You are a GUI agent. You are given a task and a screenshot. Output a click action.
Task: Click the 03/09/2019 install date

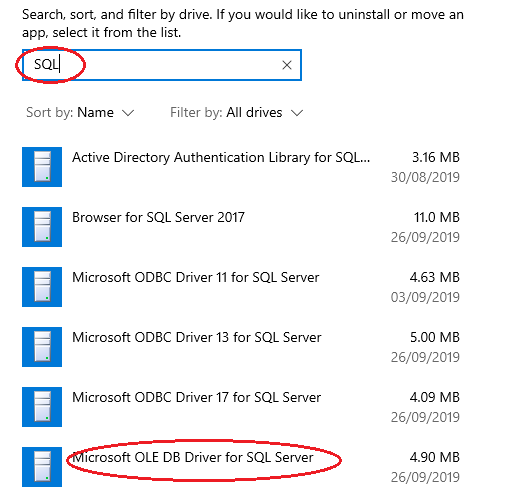pyautogui.click(x=425, y=297)
